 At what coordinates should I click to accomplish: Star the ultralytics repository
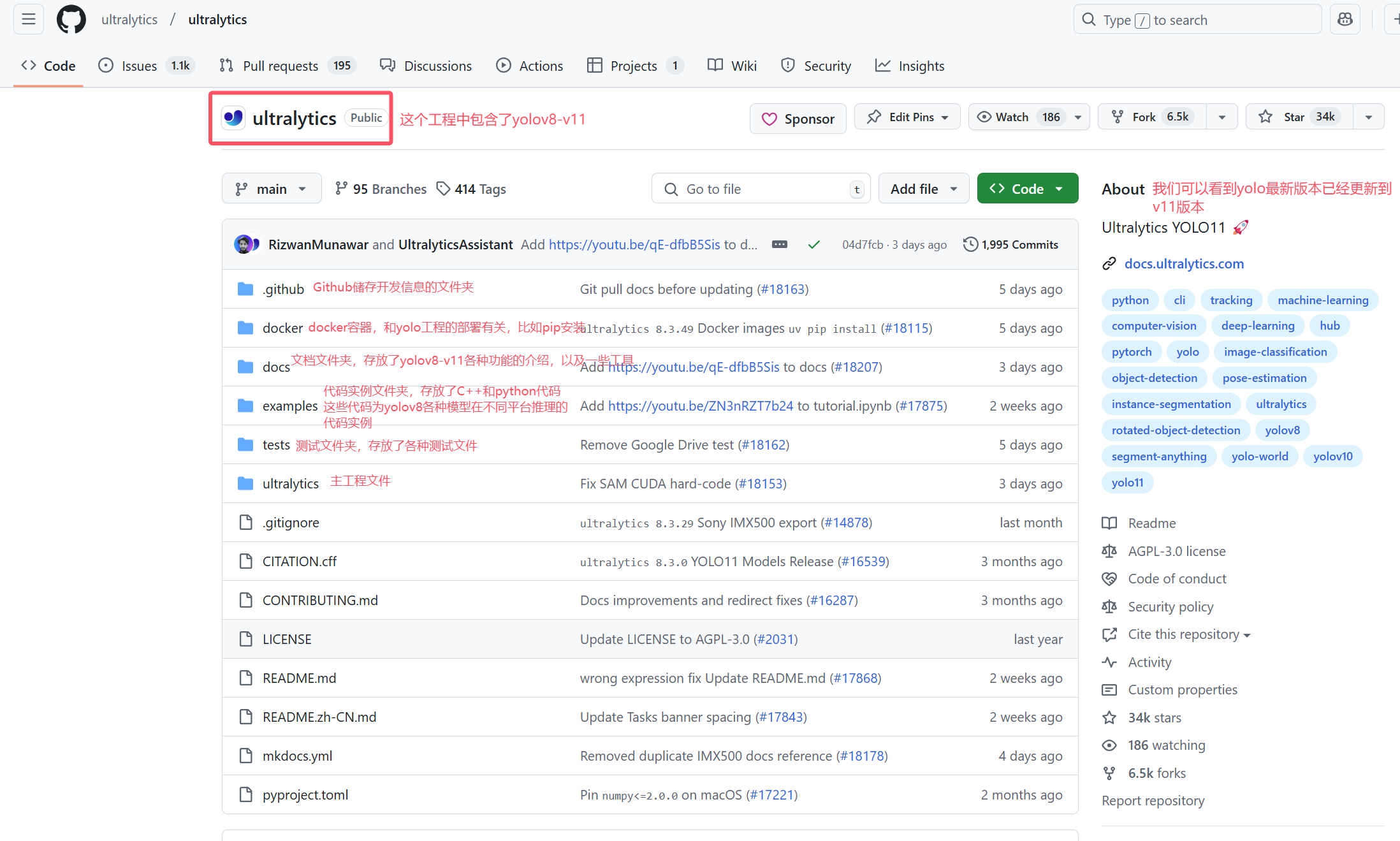pyautogui.click(x=1299, y=117)
